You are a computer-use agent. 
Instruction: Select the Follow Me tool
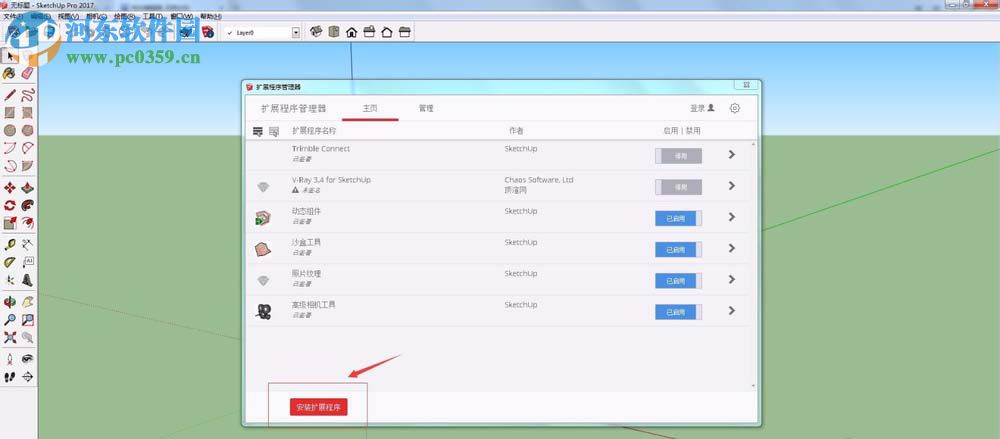27,205
